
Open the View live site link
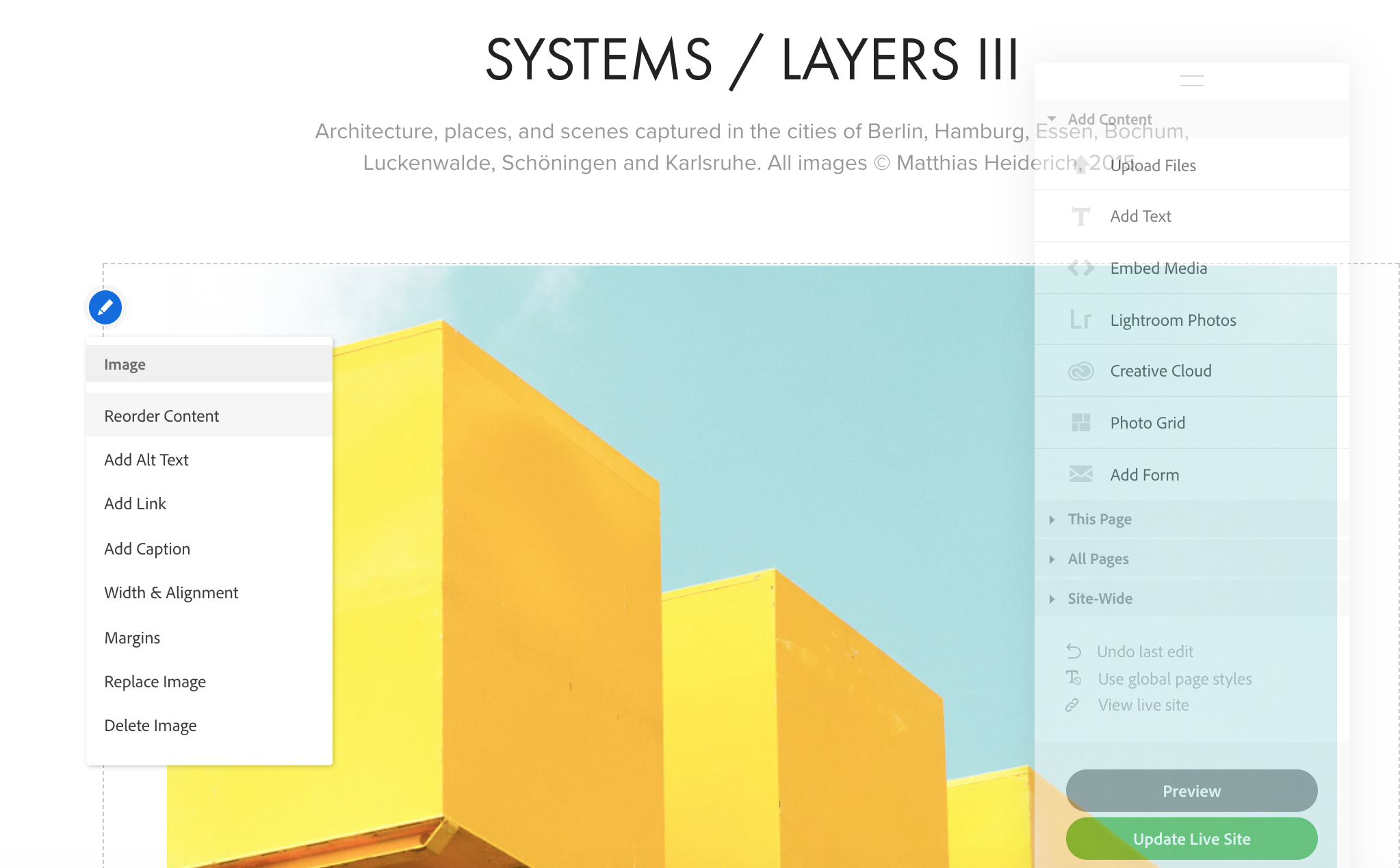(x=1143, y=705)
